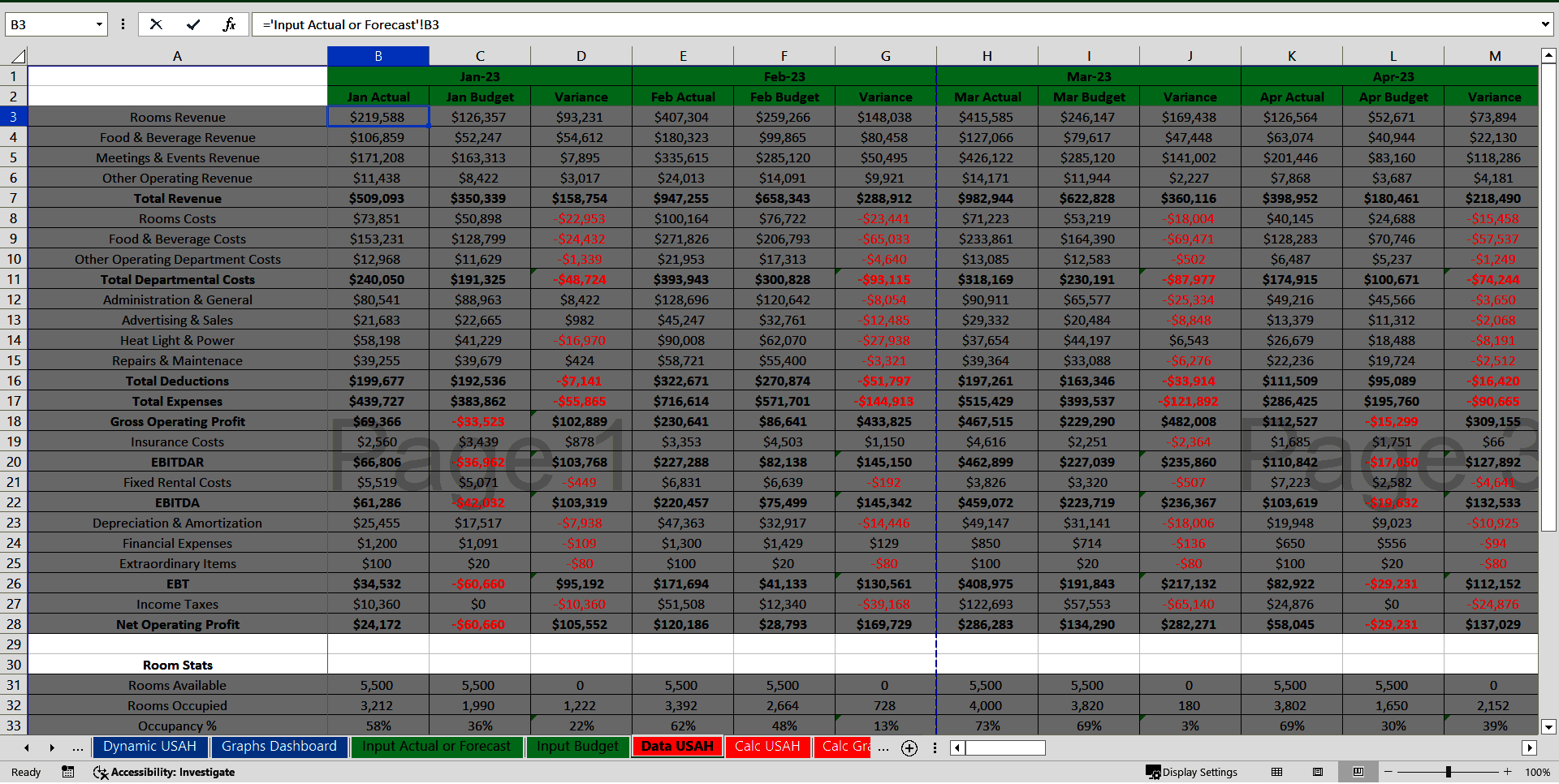
Task: Select the Feb Budget header cell
Action: (784, 97)
